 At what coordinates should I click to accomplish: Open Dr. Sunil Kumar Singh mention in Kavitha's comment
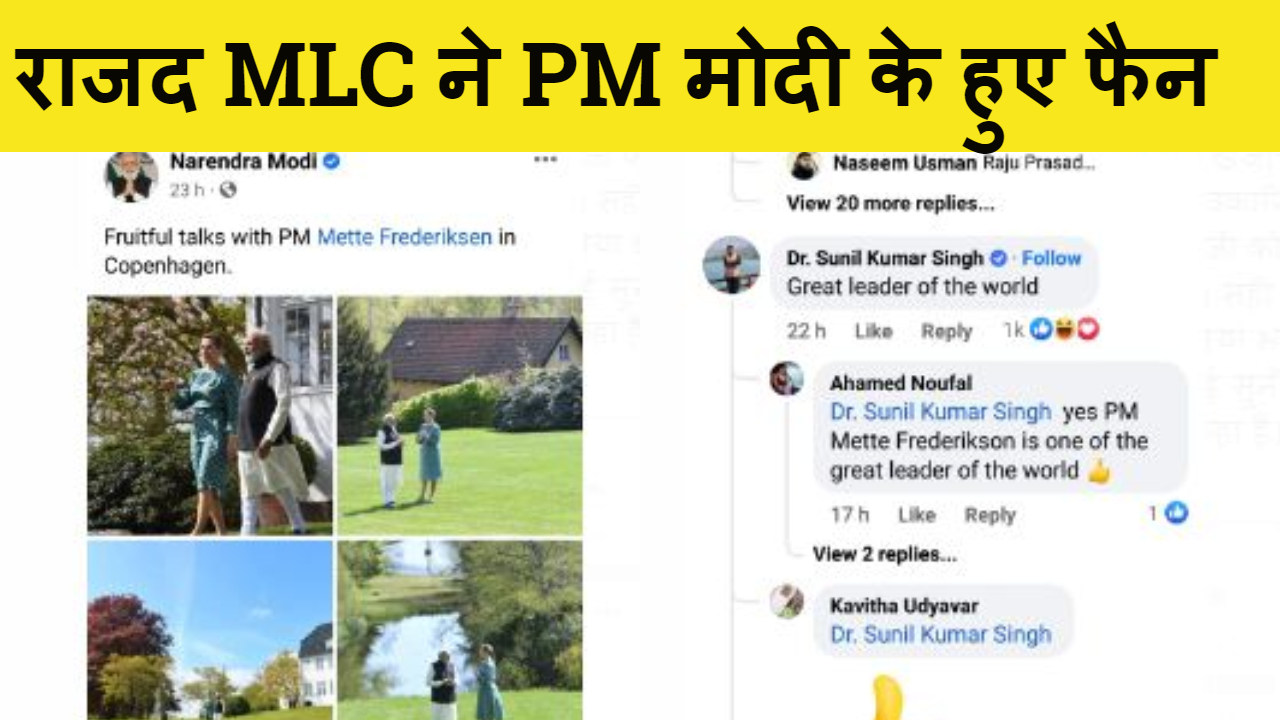pyautogui.click(x=941, y=634)
